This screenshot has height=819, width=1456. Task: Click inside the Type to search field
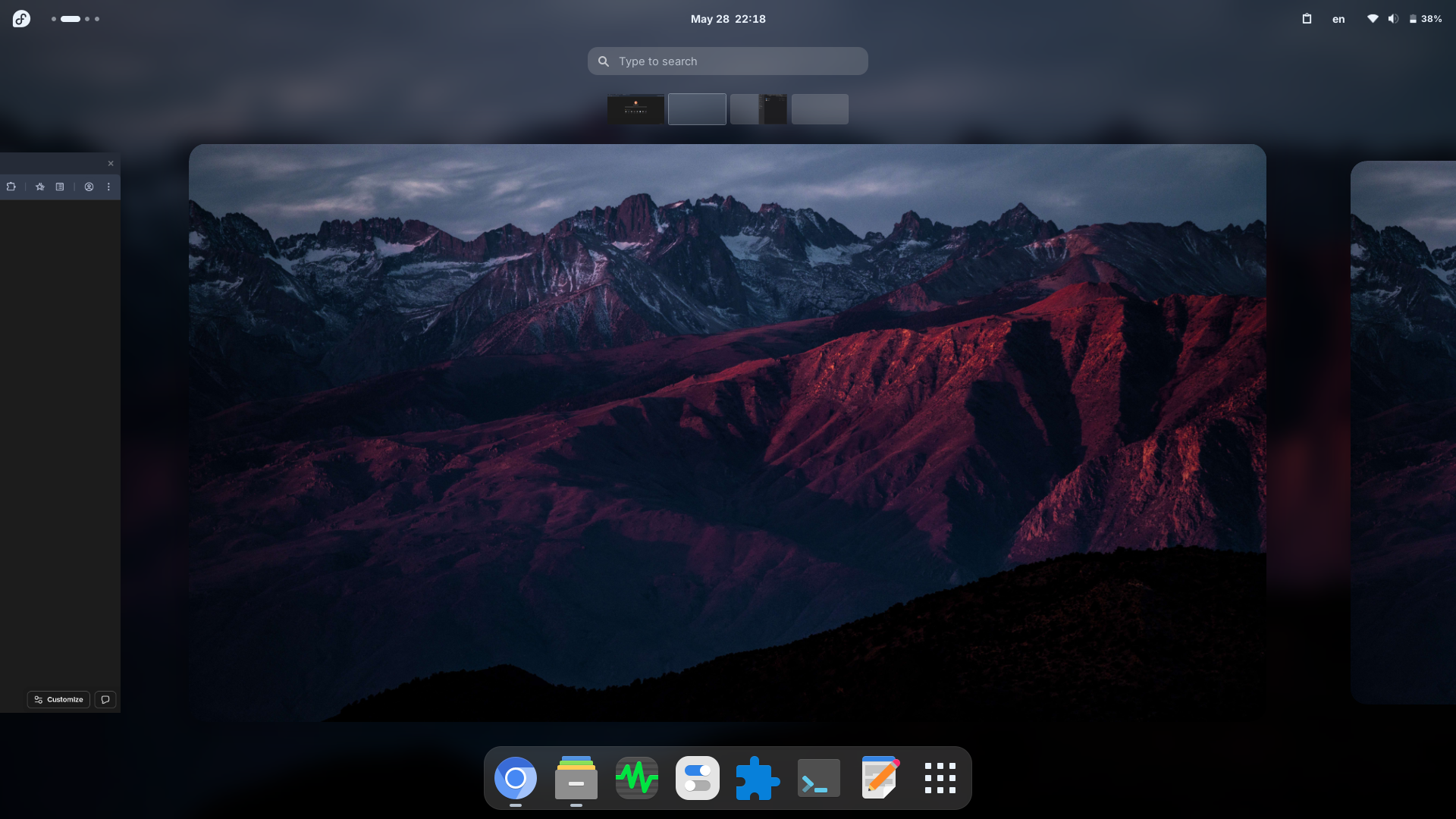(x=728, y=61)
